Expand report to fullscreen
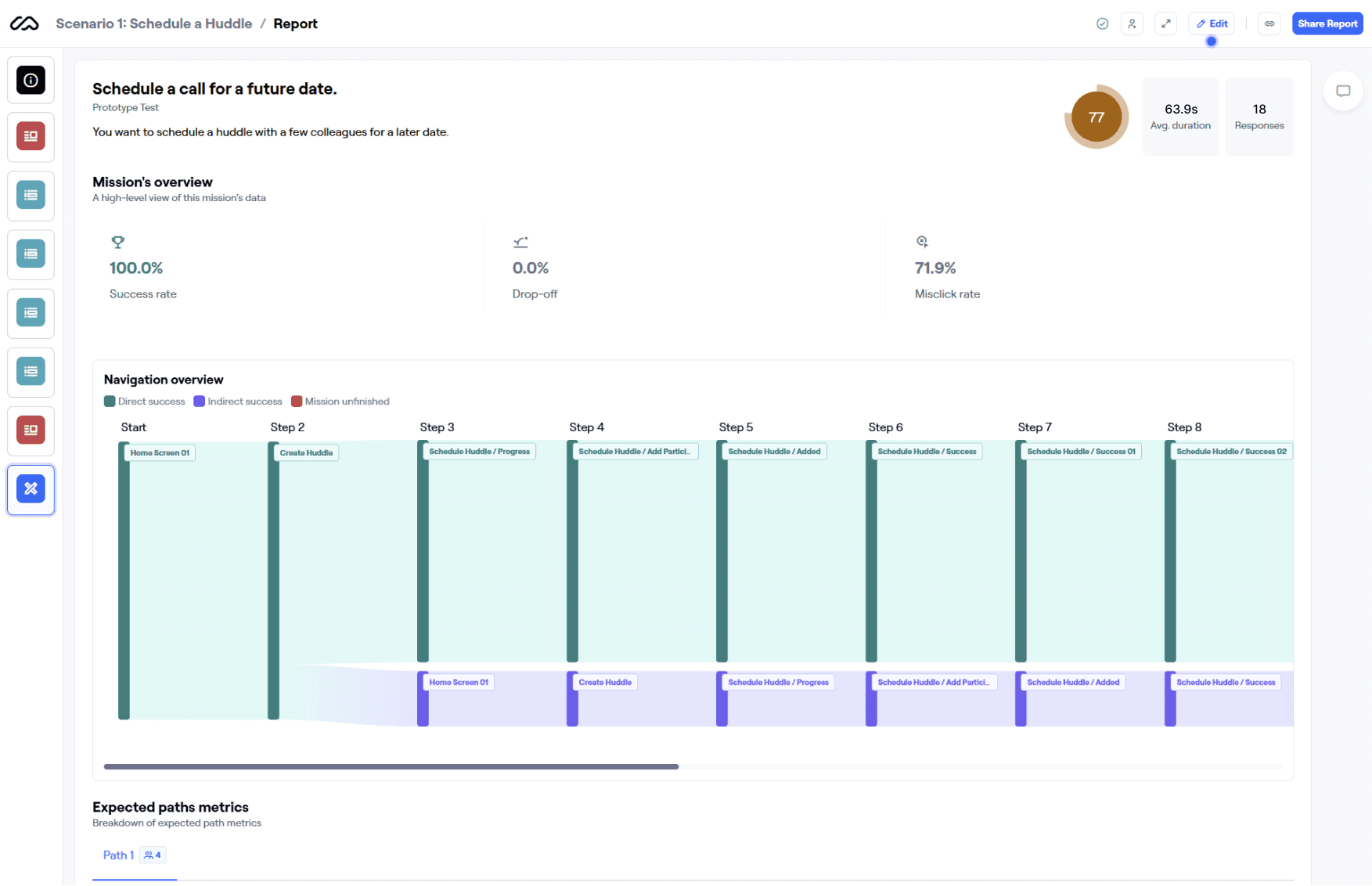1372x886 pixels. coord(1165,23)
